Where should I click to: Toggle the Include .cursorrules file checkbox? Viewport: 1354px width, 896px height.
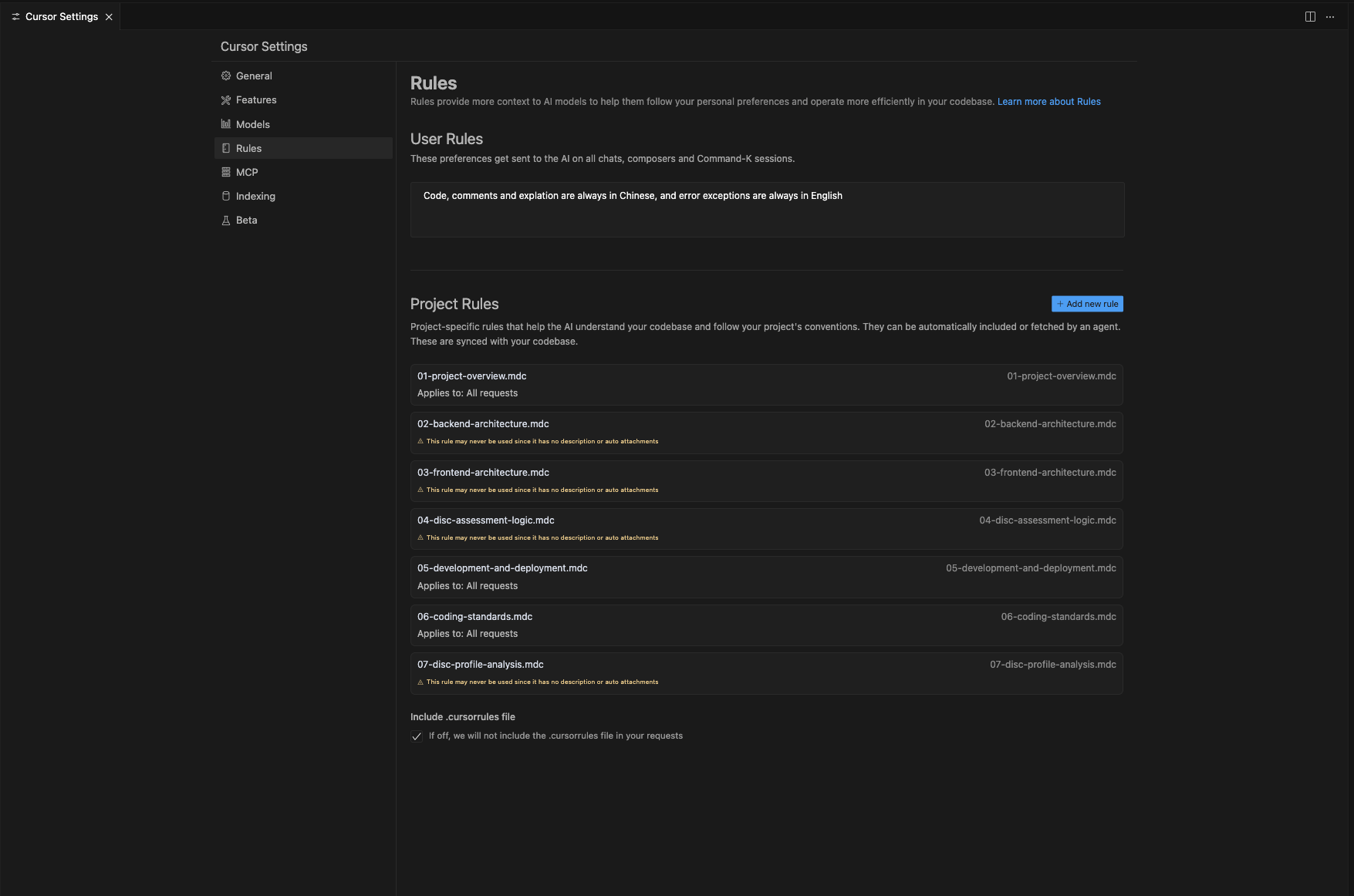tap(417, 736)
